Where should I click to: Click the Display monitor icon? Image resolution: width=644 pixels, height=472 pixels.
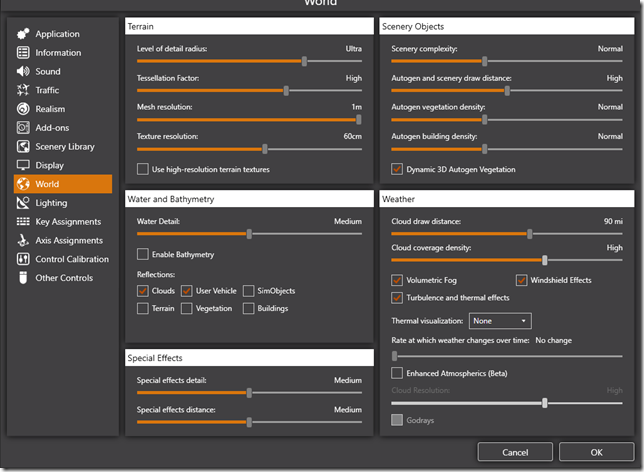click(x=23, y=165)
